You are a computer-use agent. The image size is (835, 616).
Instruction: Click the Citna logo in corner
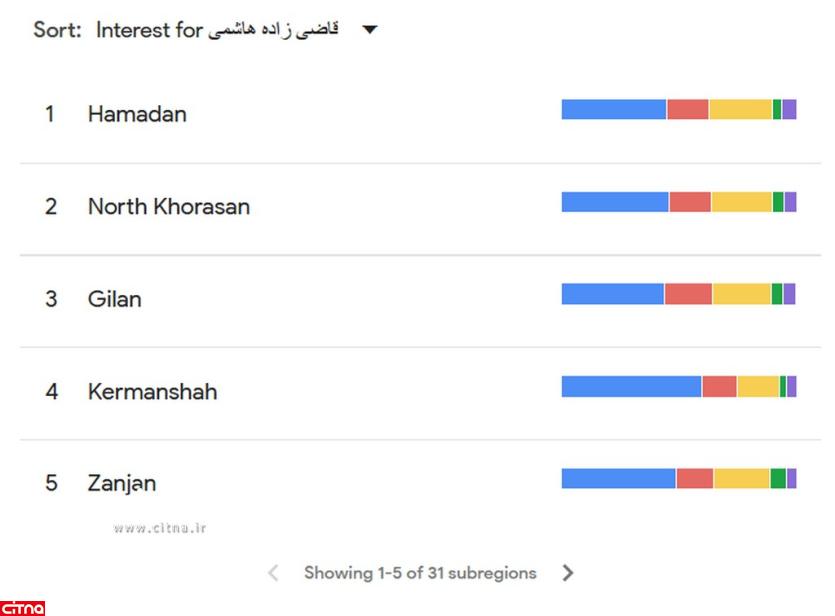click(x=23, y=607)
